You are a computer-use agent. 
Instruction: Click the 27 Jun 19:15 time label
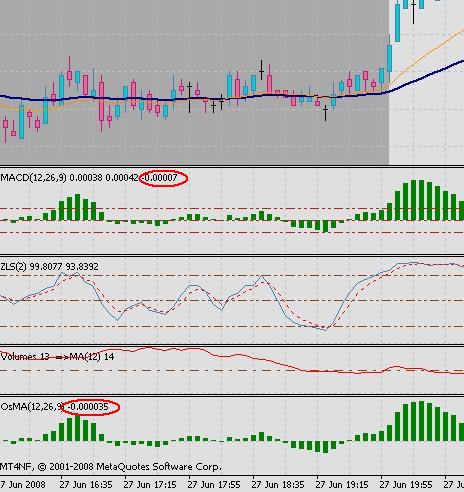pos(342,484)
